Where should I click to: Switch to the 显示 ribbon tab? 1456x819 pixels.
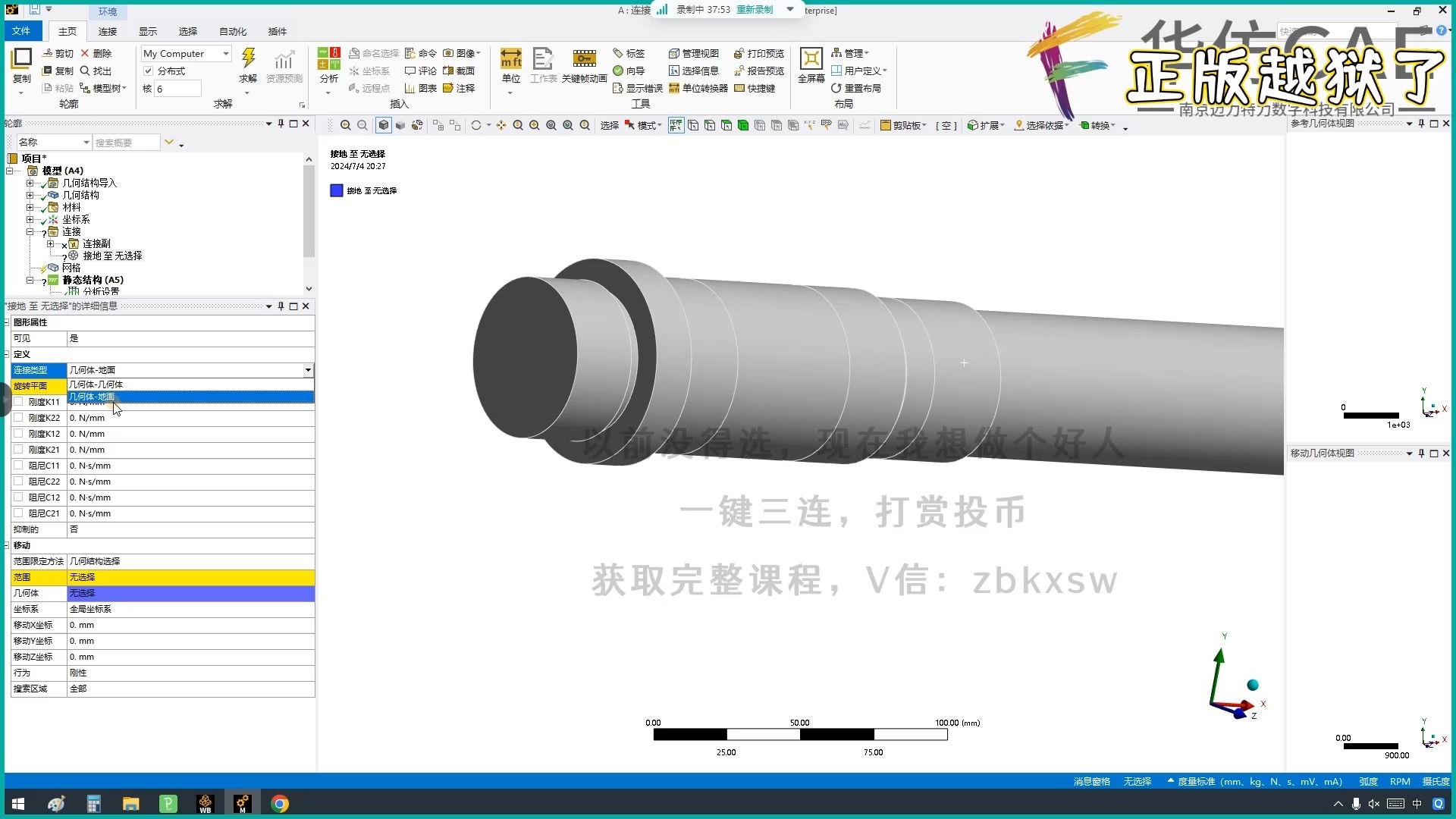click(147, 32)
